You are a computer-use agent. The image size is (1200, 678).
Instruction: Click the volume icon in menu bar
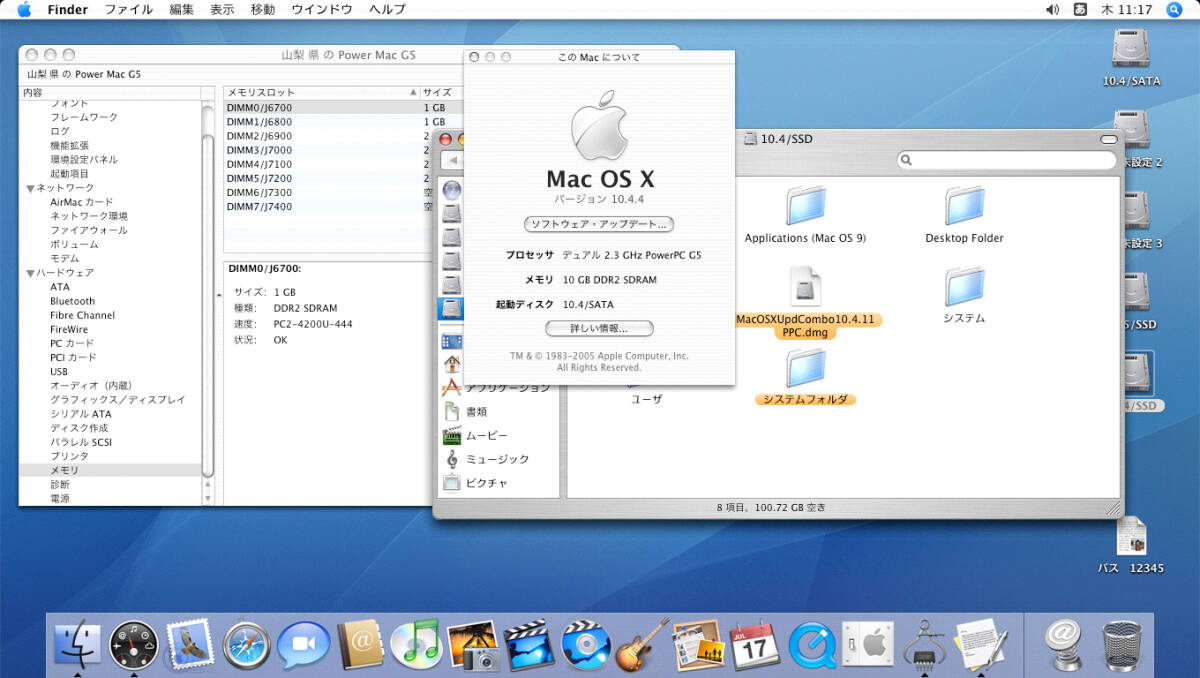coord(1052,9)
